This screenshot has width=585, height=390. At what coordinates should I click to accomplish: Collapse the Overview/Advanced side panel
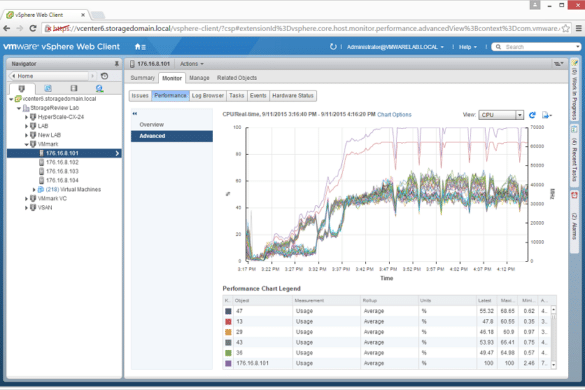[x=135, y=113]
